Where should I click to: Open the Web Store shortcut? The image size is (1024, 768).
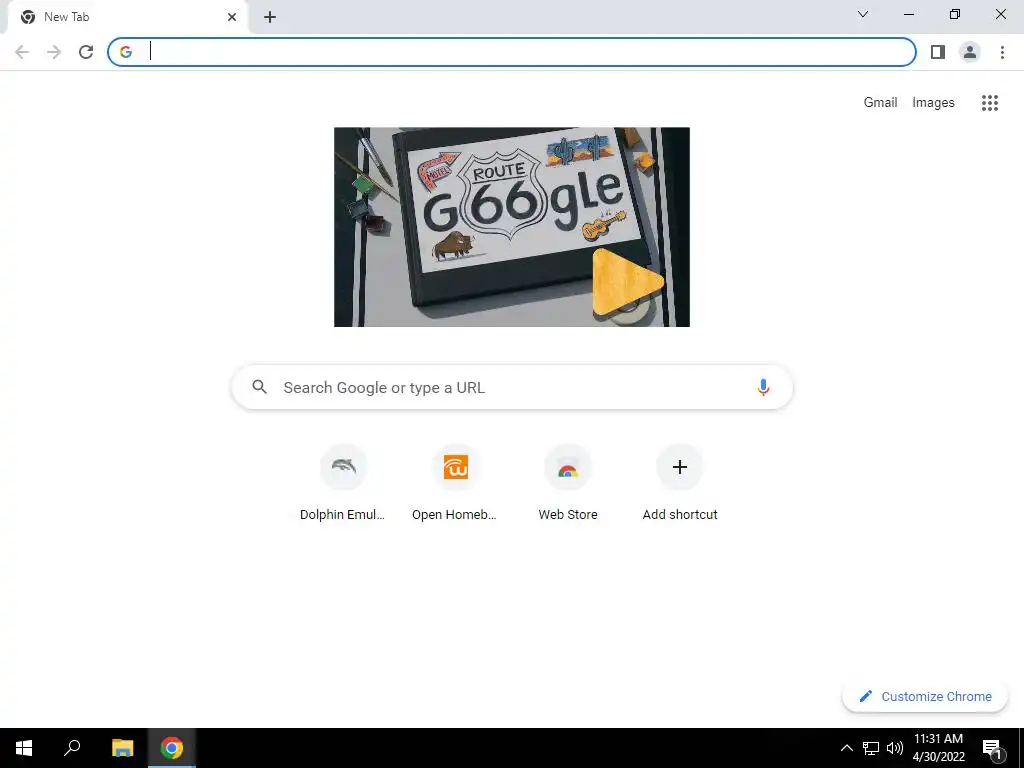(x=568, y=483)
